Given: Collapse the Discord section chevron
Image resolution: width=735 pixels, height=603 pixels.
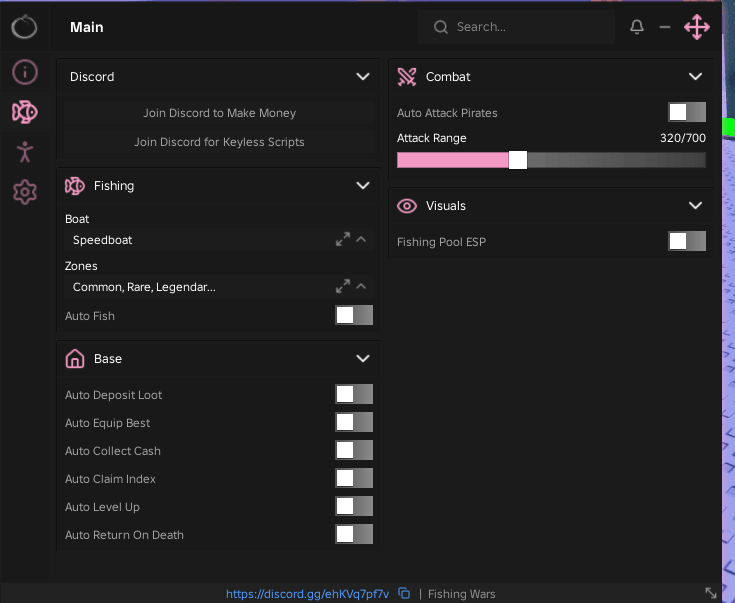Looking at the screenshot, I should point(363,76).
